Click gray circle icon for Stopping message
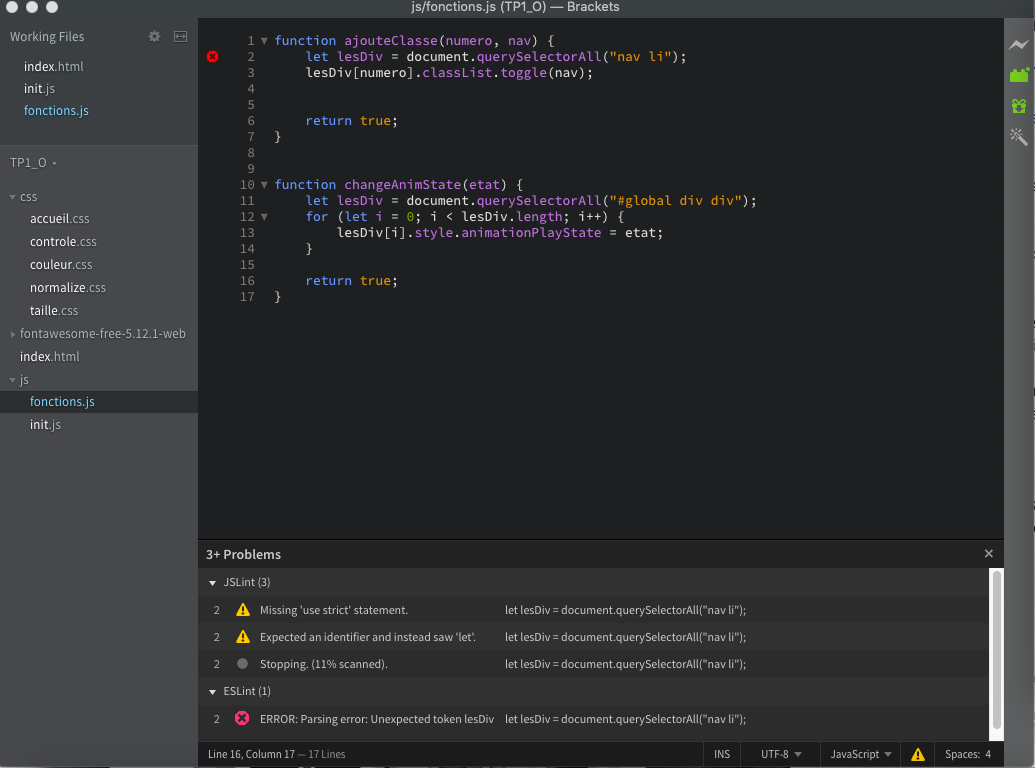1035x768 pixels. [242, 664]
